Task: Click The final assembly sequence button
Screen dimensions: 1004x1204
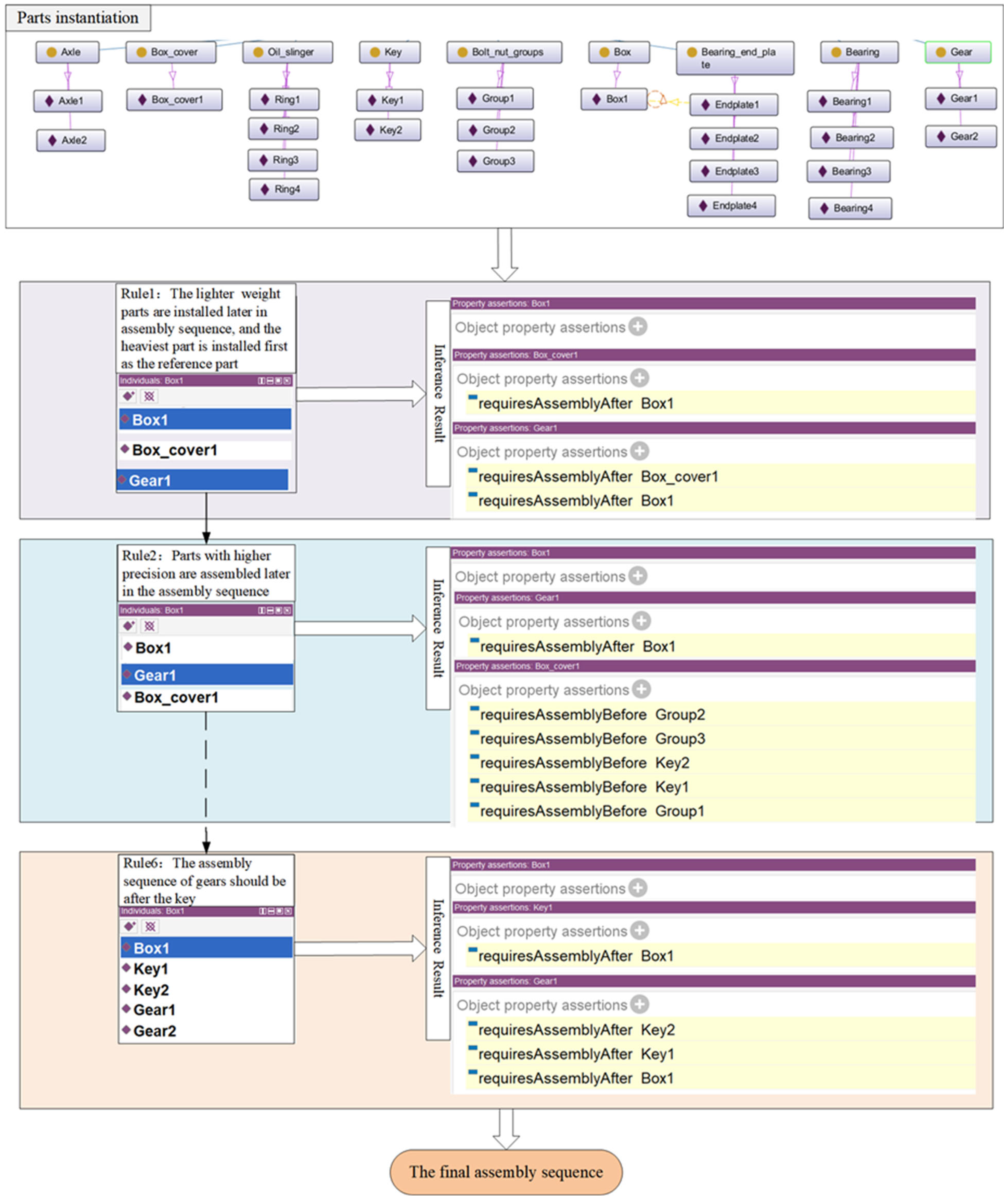Action: pos(506,1172)
